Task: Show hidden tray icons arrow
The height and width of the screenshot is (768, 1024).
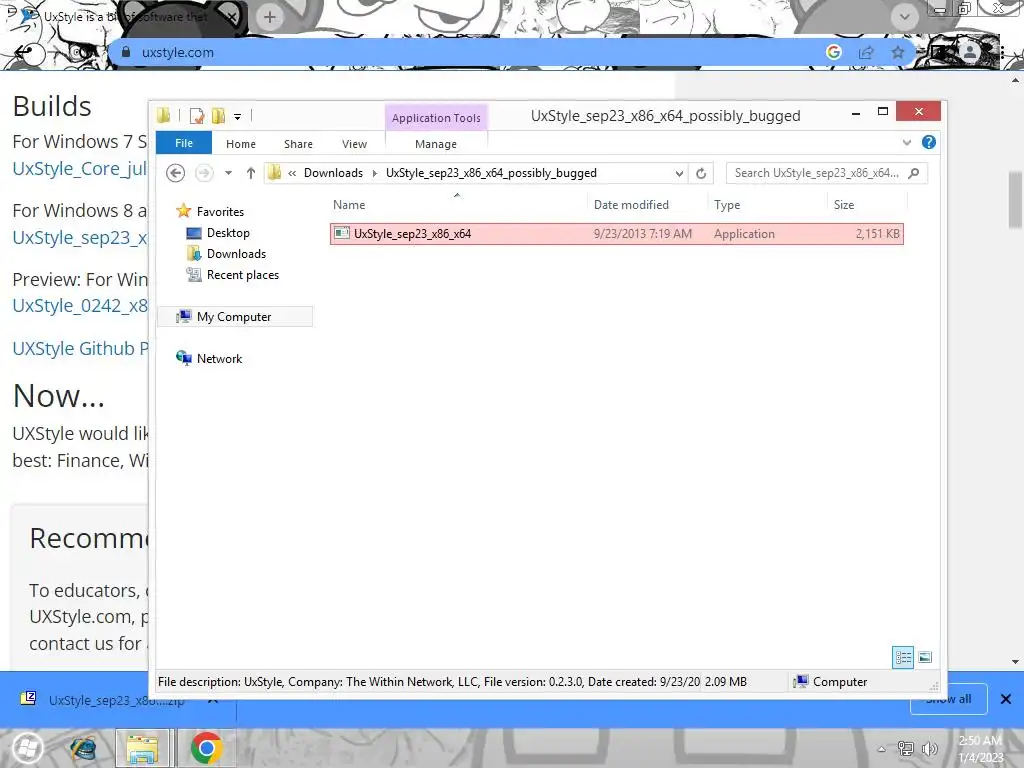Action: [882, 749]
